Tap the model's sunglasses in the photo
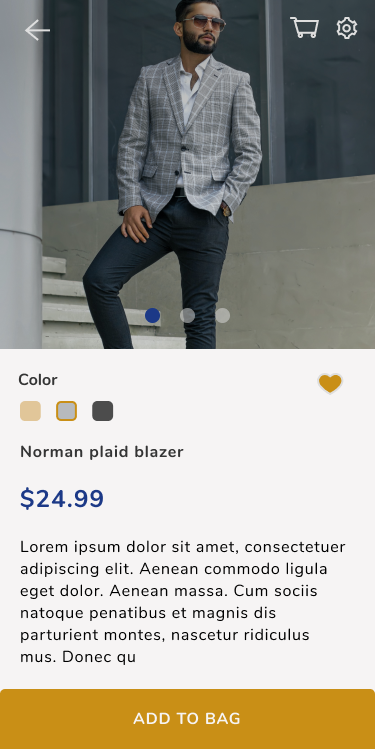The height and width of the screenshot is (749, 375). click(x=203, y=22)
